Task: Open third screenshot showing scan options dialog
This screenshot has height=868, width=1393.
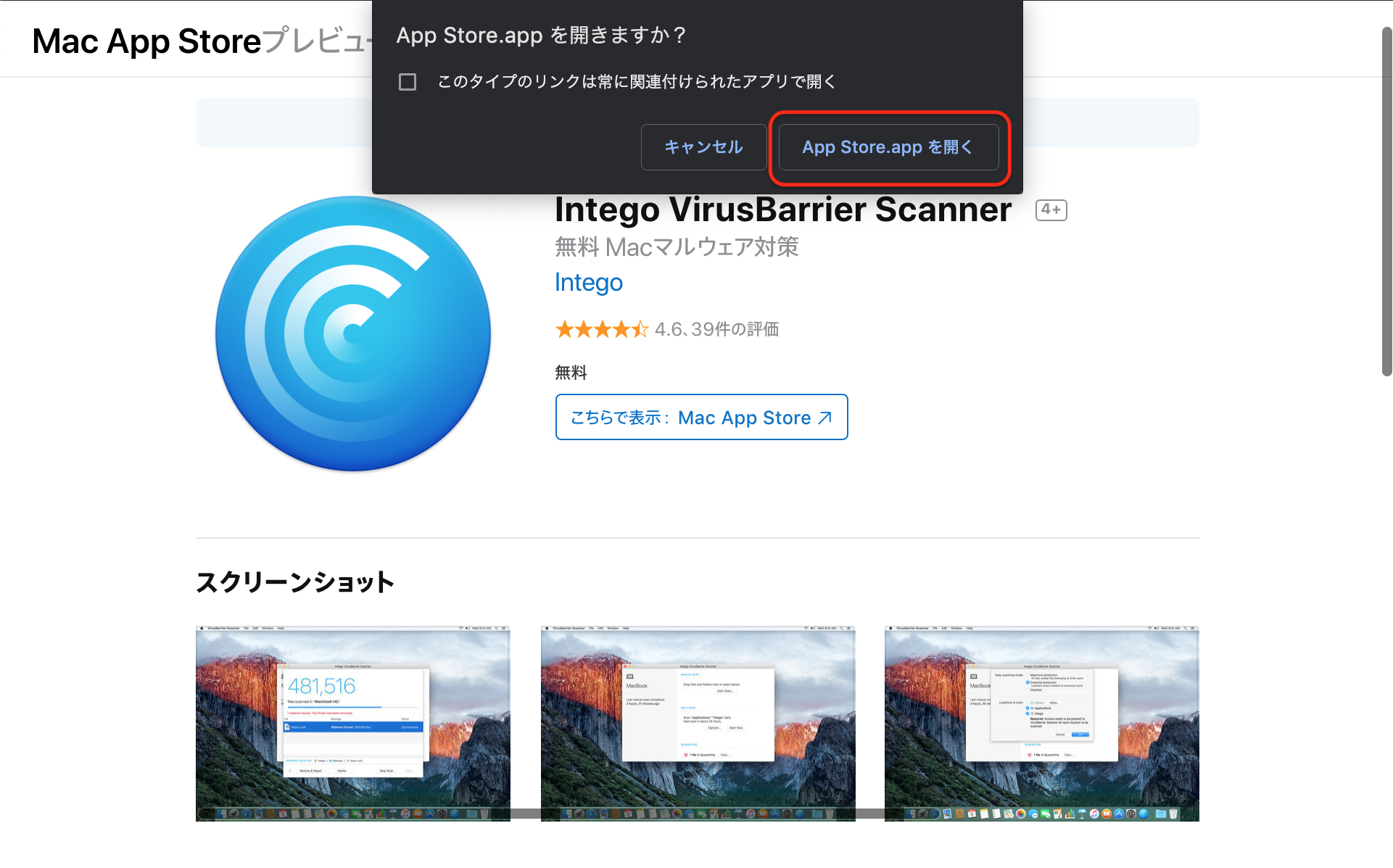Action: point(1041,724)
